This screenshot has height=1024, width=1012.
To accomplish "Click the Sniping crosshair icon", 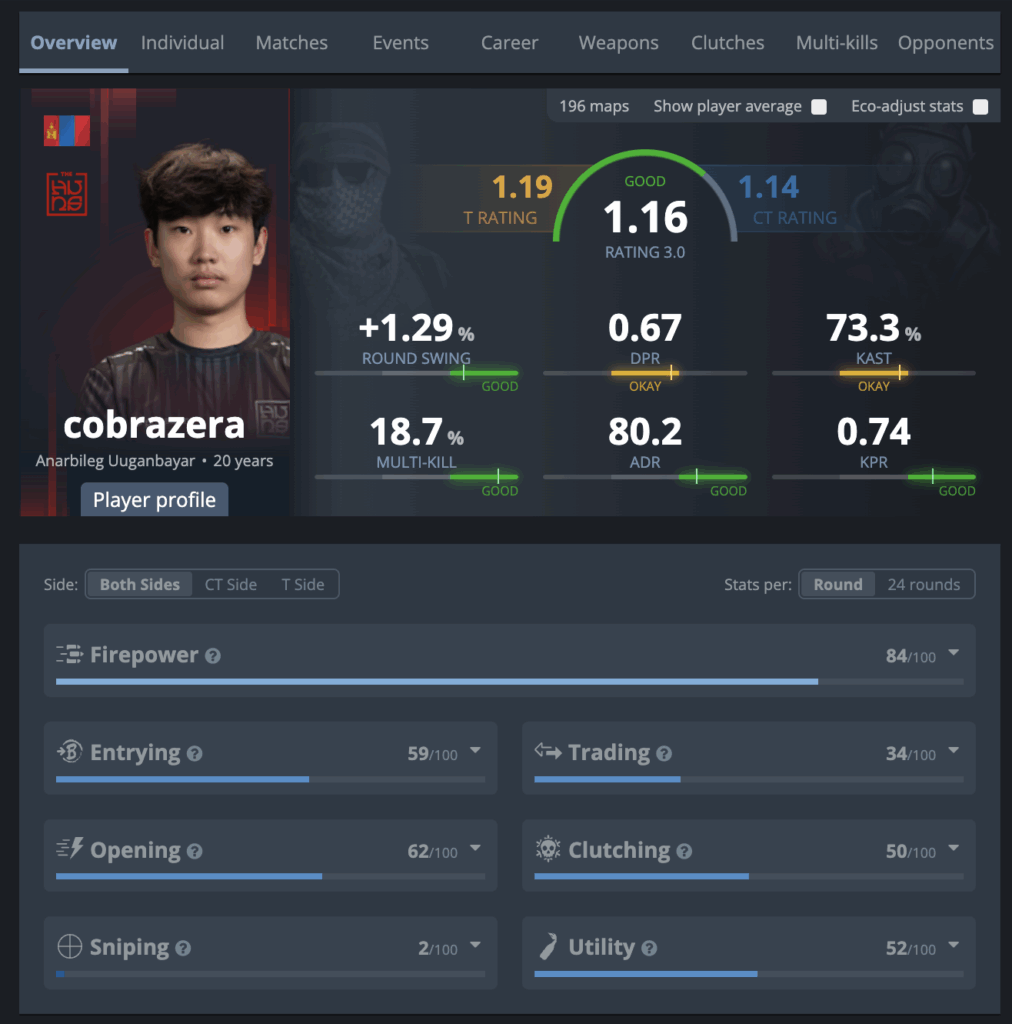I will [x=70, y=946].
